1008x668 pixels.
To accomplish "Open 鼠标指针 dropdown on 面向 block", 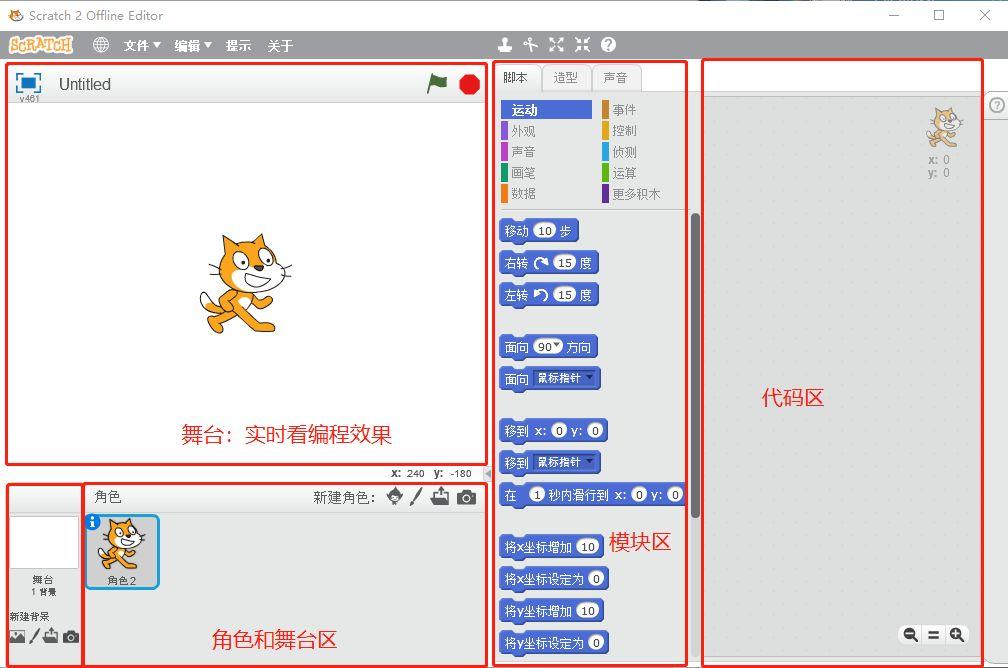I will pyautogui.click(x=590, y=377).
